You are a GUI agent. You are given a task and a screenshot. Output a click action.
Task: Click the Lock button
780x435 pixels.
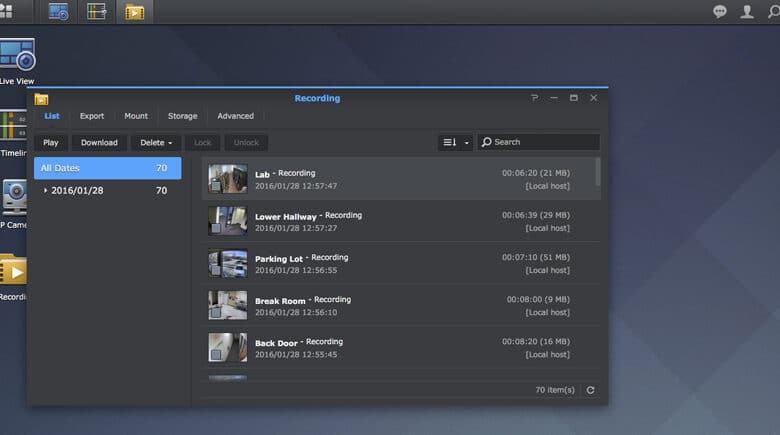[202, 142]
